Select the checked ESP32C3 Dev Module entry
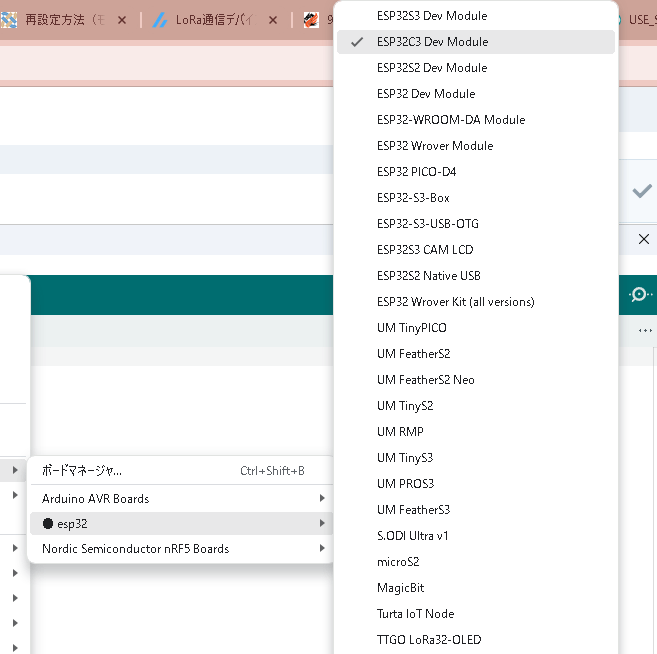Screen dimensions: 657x654 tap(476, 42)
